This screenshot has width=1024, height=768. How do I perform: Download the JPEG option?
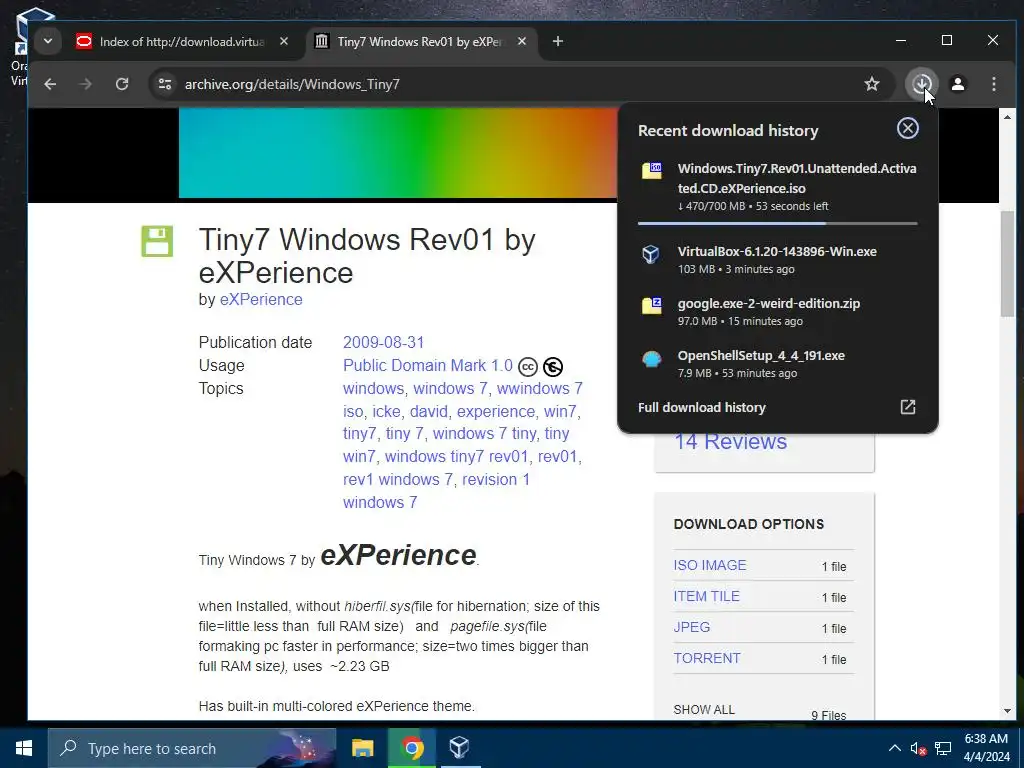pos(692,627)
